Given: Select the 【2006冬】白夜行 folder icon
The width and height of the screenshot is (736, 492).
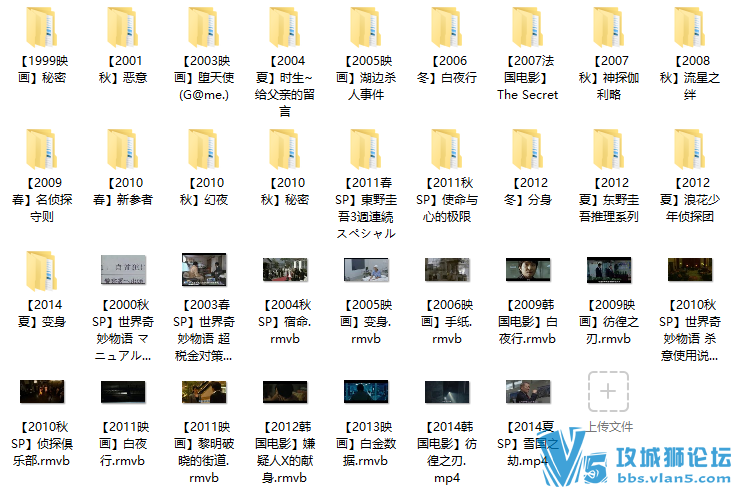Looking at the screenshot, I should (x=447, y=27).
